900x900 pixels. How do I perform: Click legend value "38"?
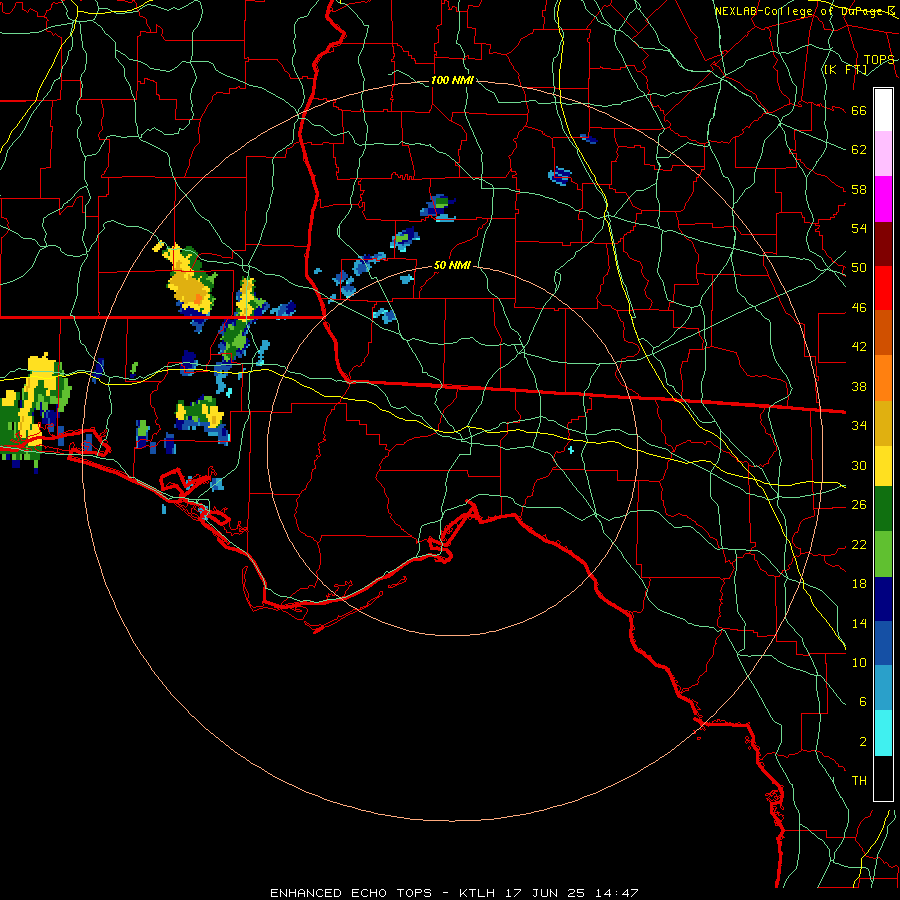(859, 386)
